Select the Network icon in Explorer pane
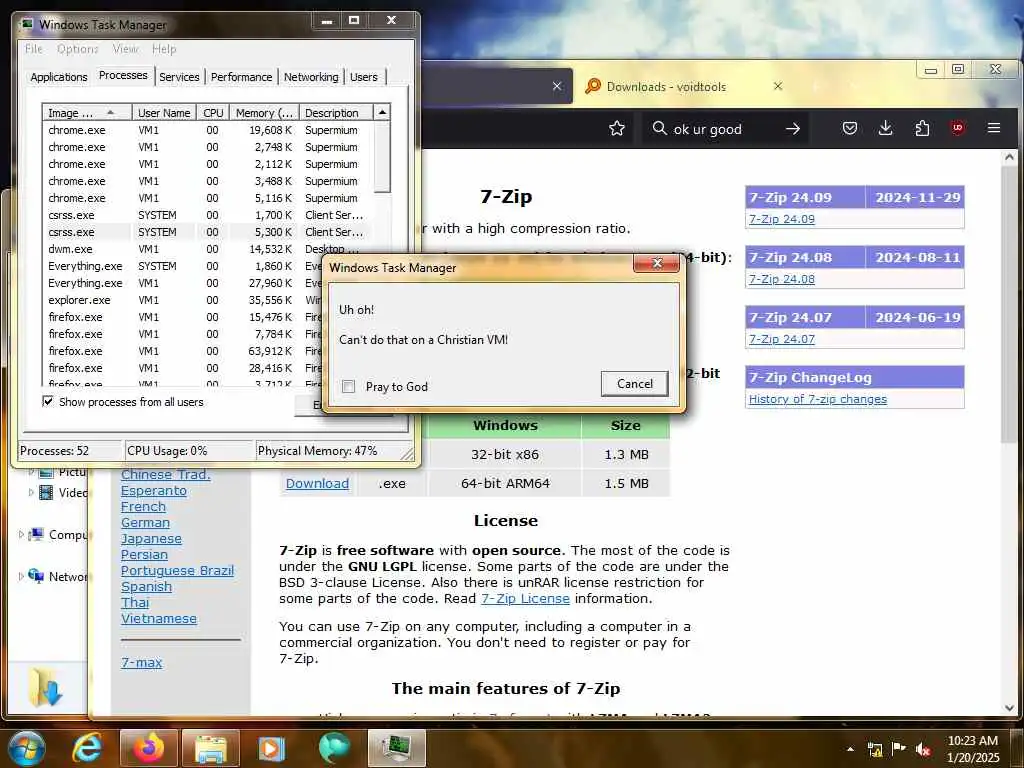The height and width of the screenshot is (768, 1024). [36, 576]
